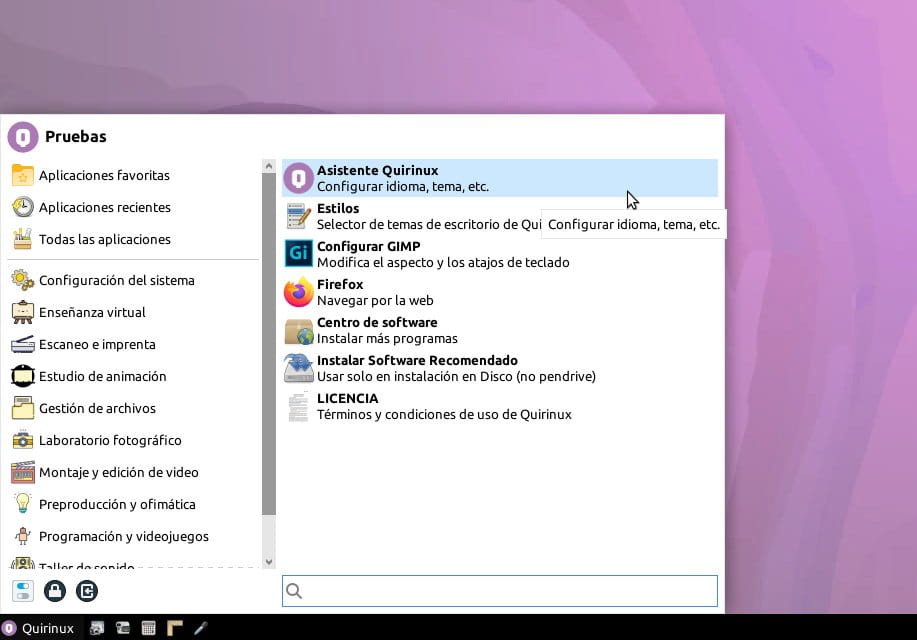Click the Laboratorio fotográfico category icon
The height and width of the screenshot is (640, 917).
[23, 440]
